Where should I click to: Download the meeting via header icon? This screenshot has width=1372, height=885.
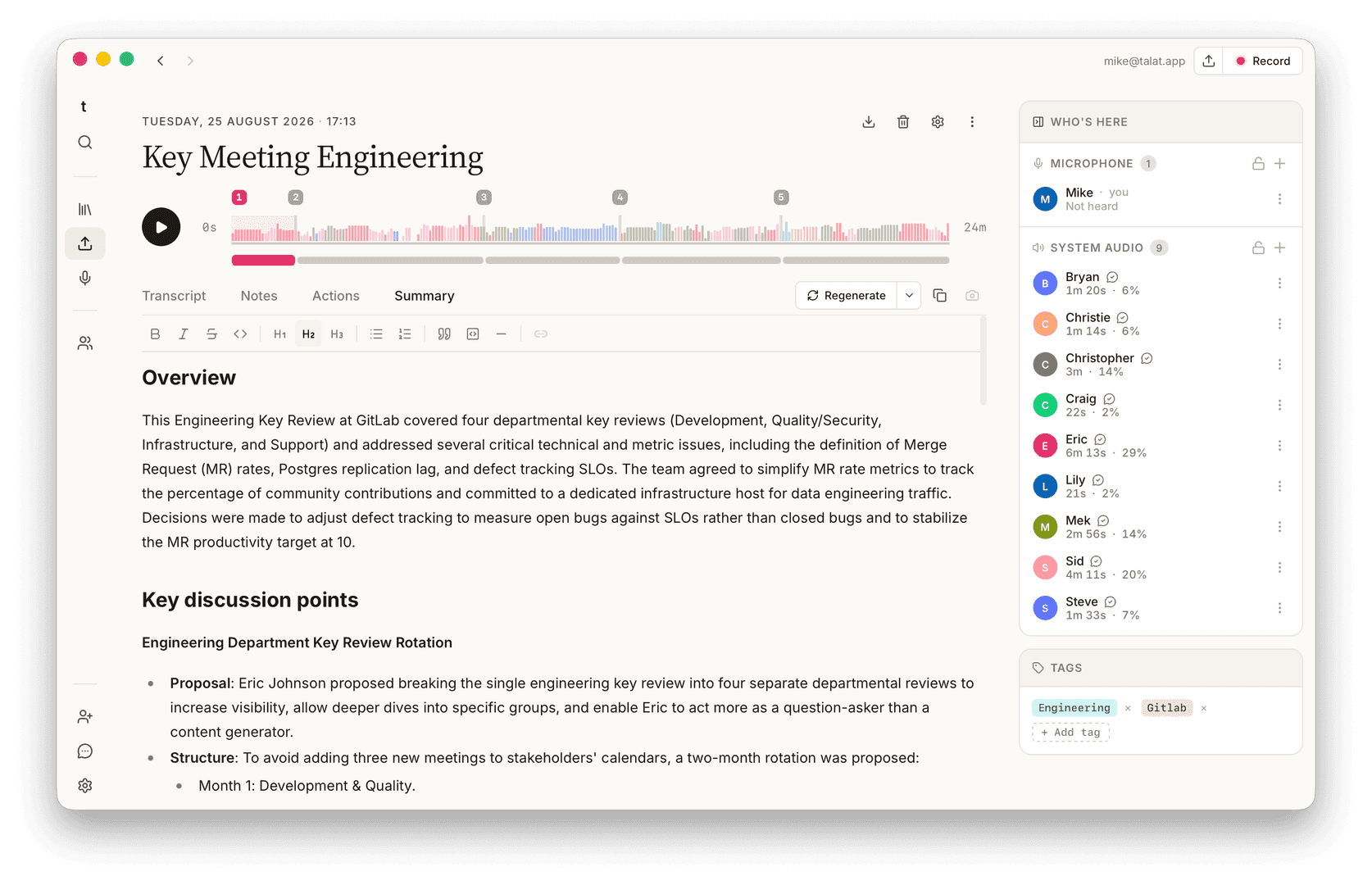click(869, 122)
